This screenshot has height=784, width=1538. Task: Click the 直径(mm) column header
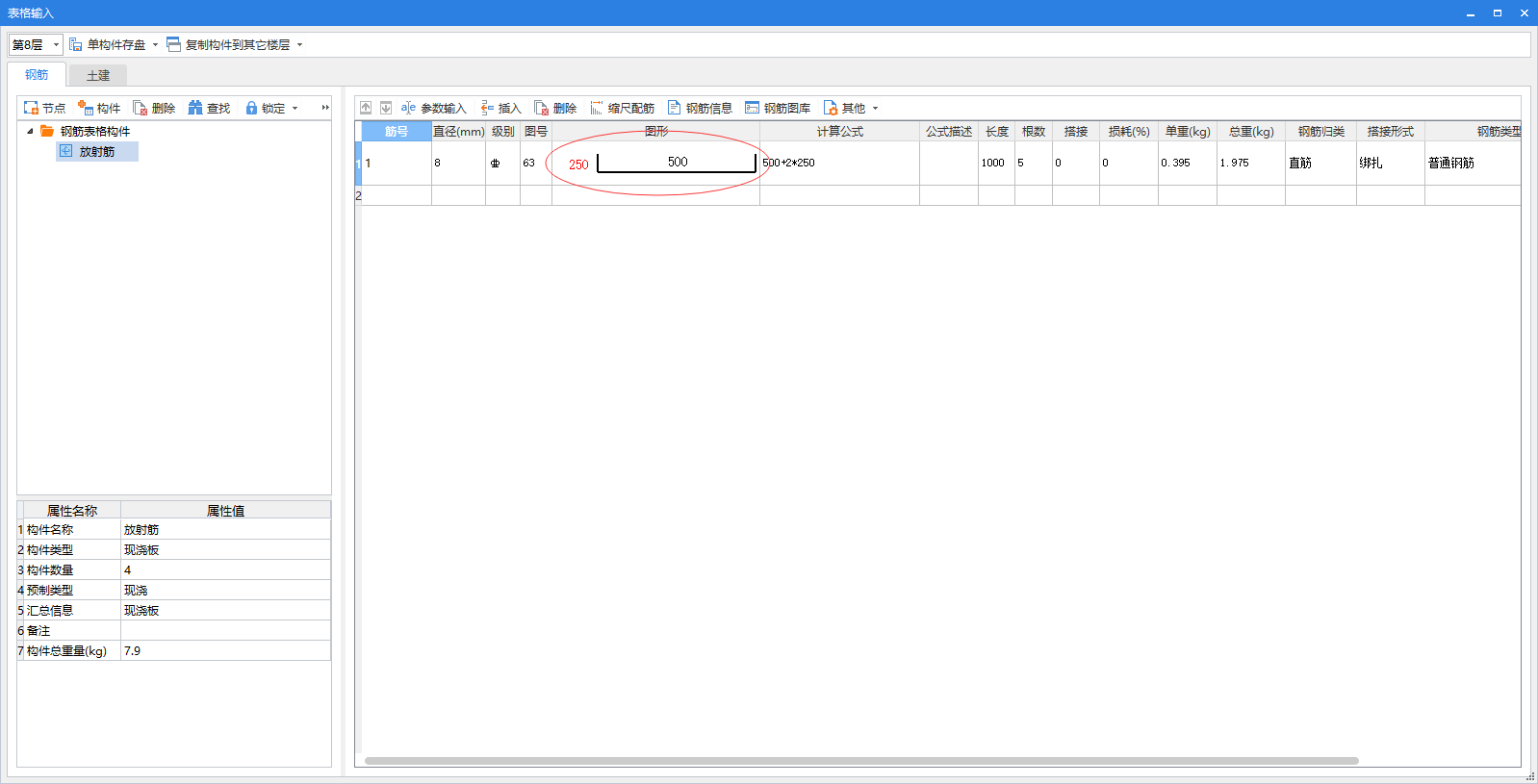[458, 132]
